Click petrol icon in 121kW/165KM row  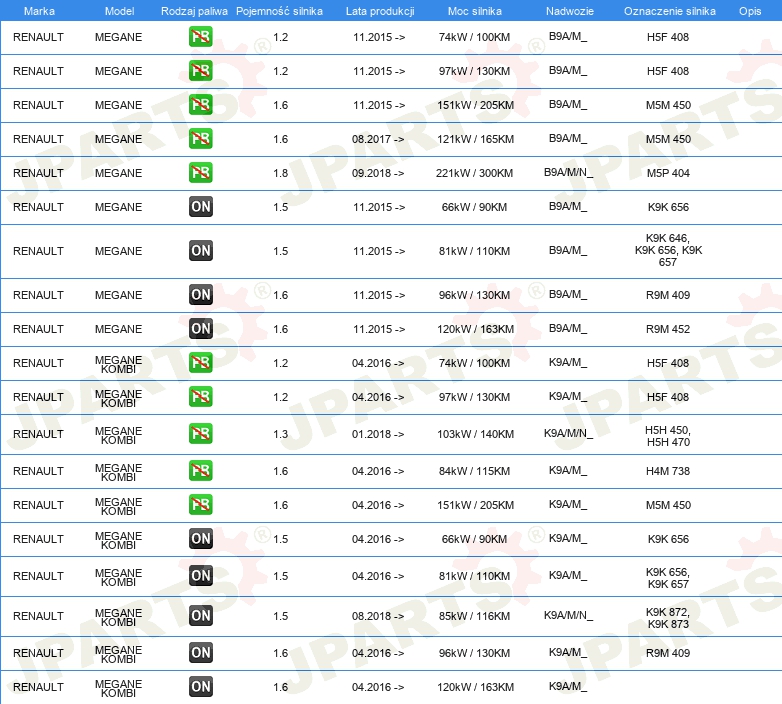(200, 139)
